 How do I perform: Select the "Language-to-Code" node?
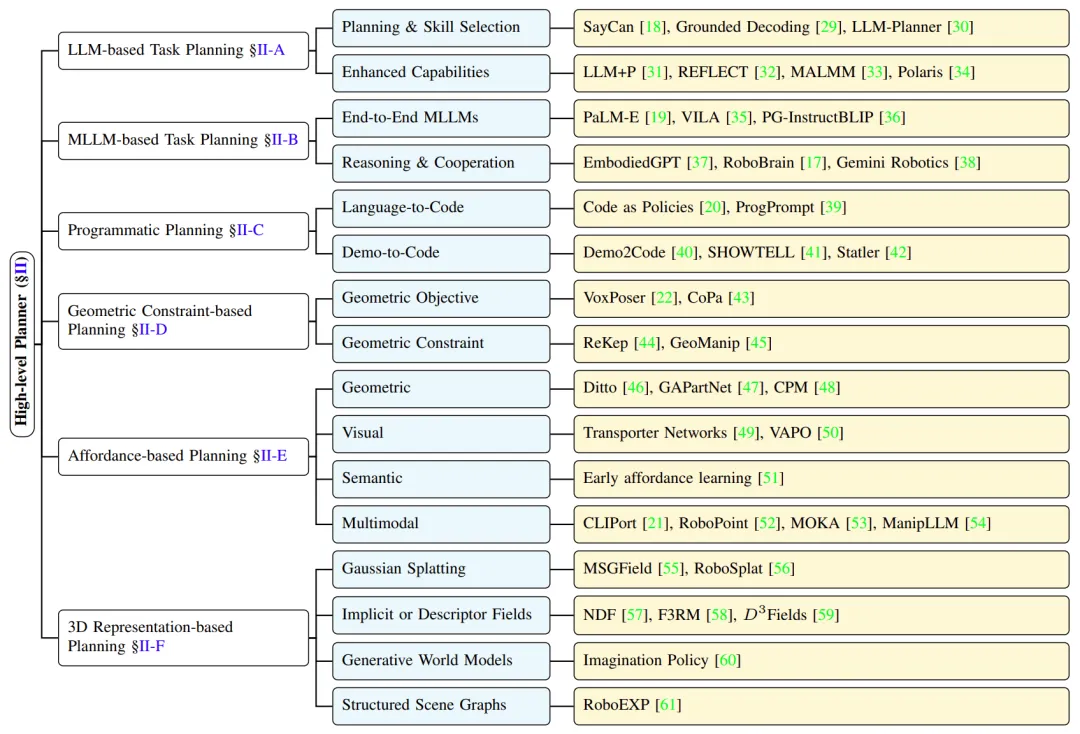click(441, 208)
